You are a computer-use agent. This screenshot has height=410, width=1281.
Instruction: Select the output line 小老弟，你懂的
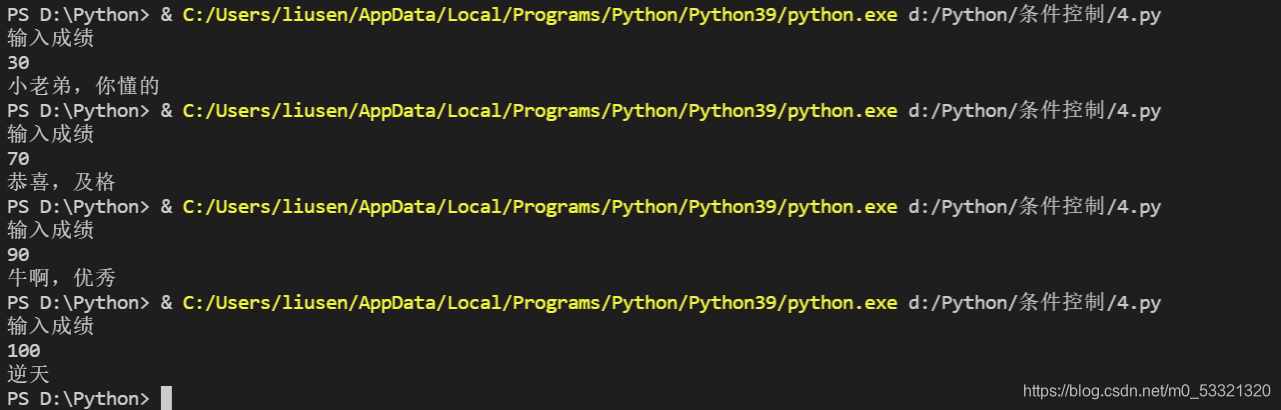pos(83,87)
